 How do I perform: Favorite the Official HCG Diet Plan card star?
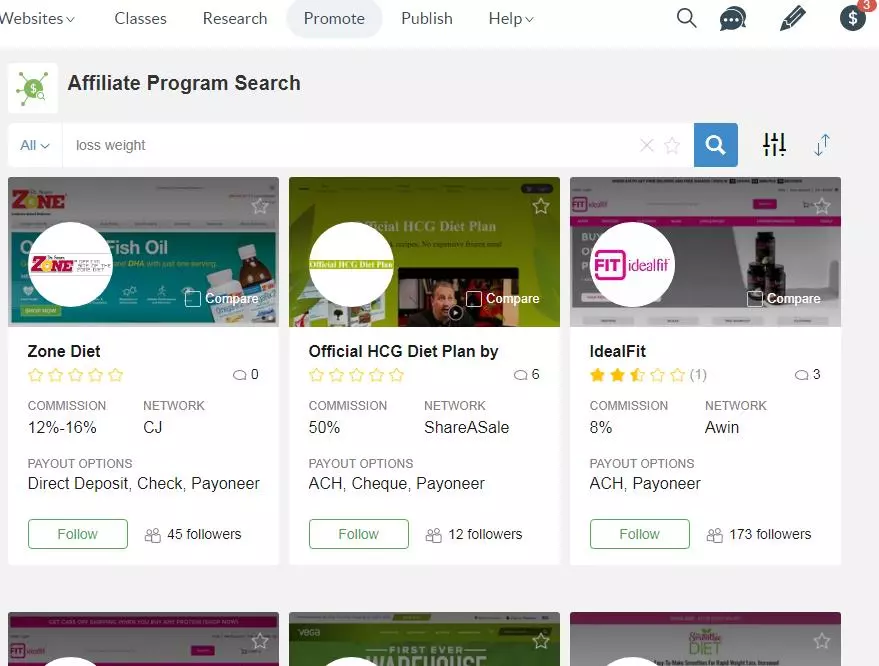540,206
